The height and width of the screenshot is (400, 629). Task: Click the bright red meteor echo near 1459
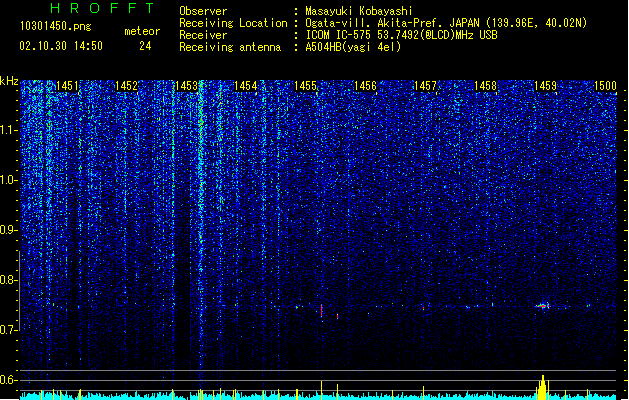[542, 306]
